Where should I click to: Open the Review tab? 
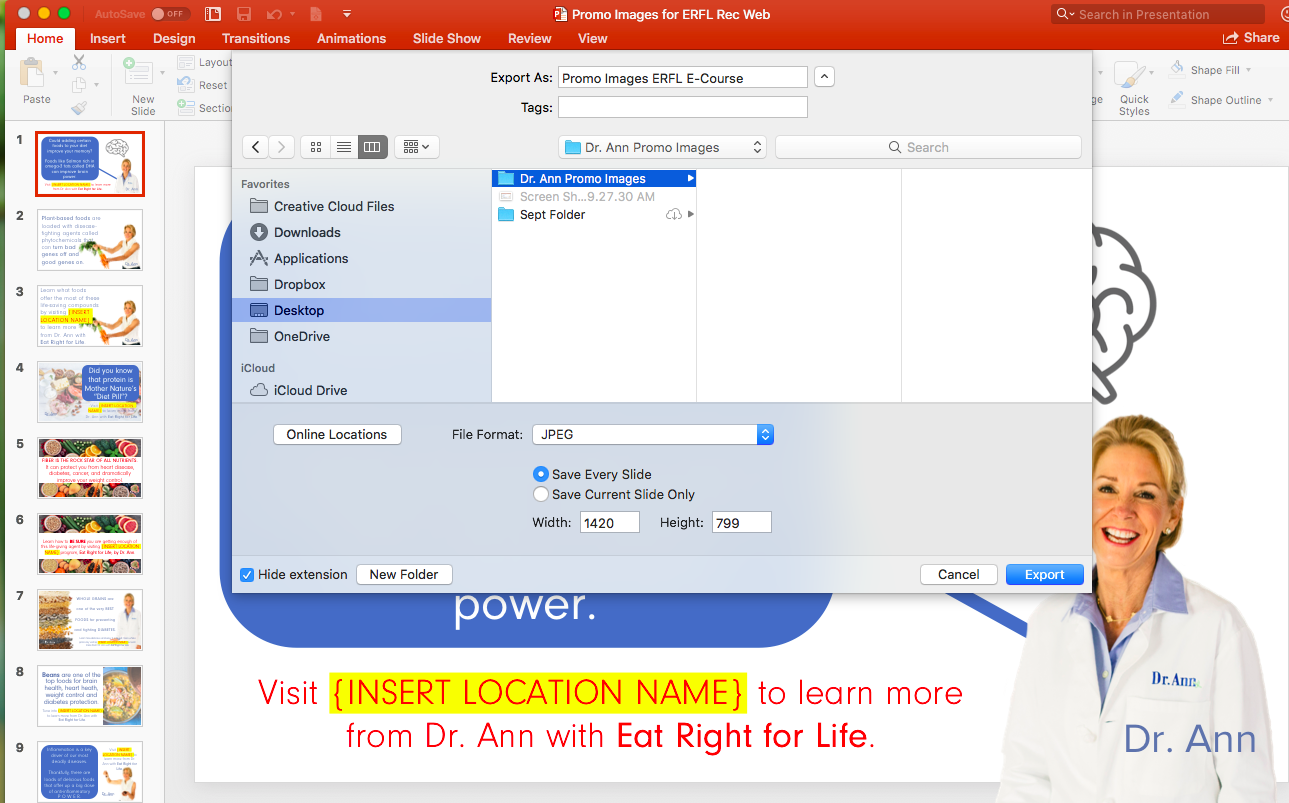[x=529, y=38]
